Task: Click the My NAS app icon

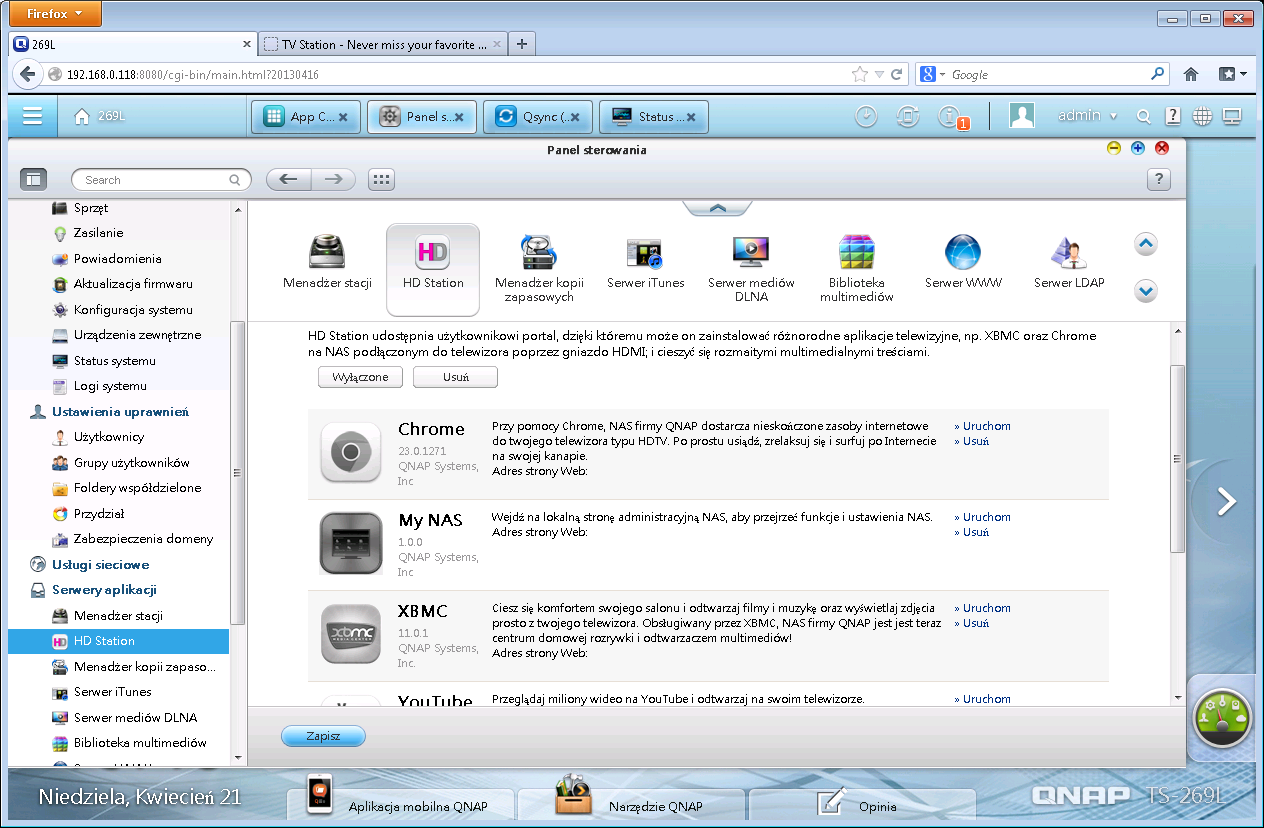Action: point(351,543)
